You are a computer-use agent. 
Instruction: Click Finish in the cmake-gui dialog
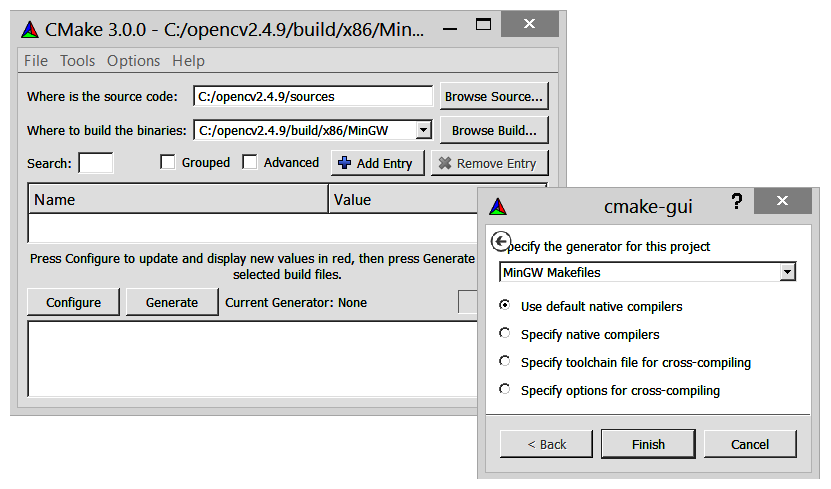[648, 444]
